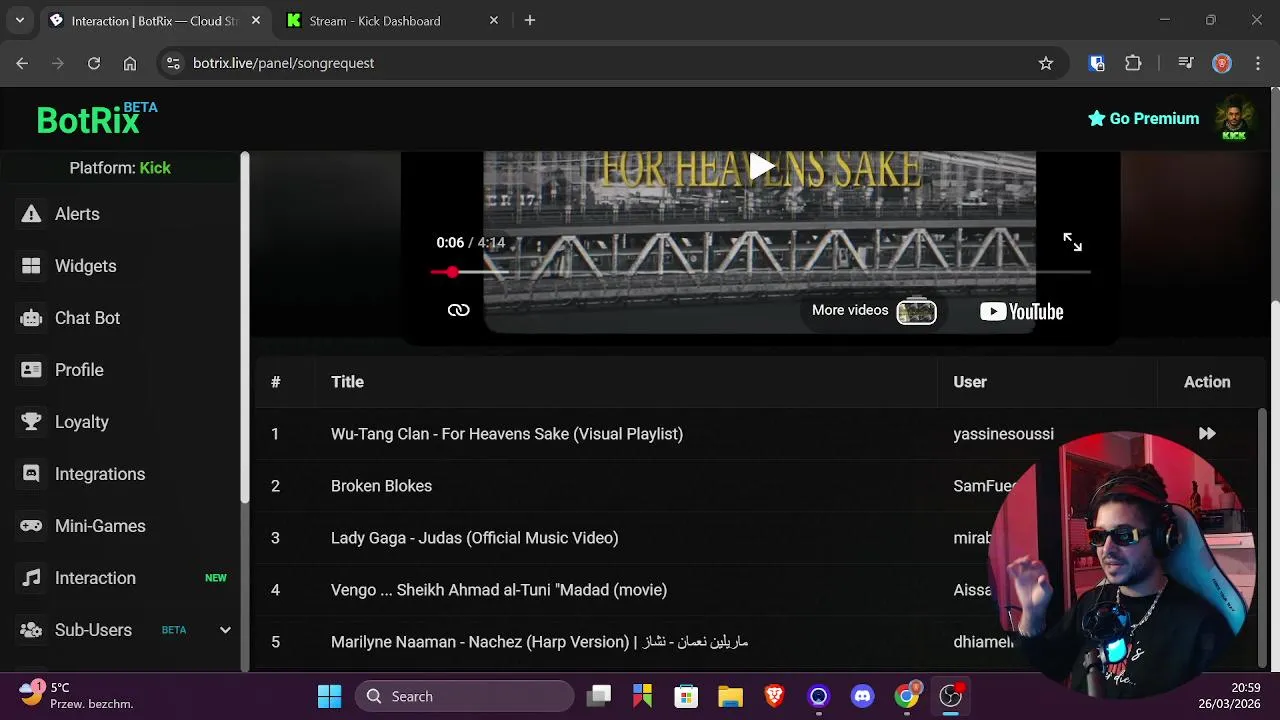Viewport: 1280px width, 720px height.
Task: Click the Interaction music note icon
Action: click(31, 578)
